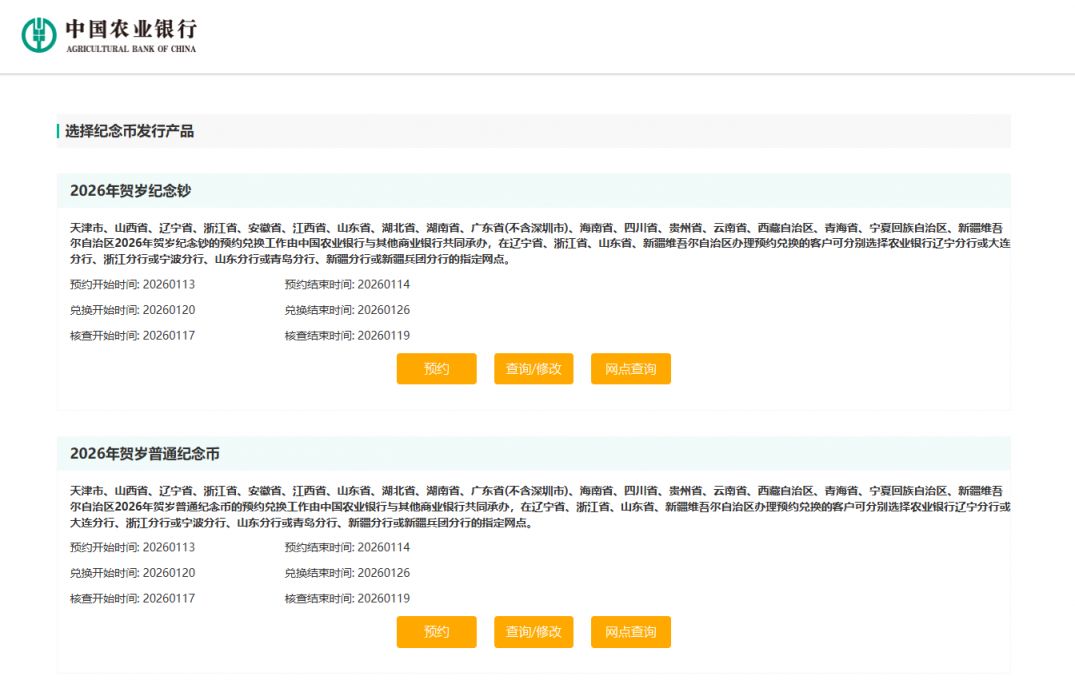This screenshot has width=1075, height=680.
Task: Click 核查开始时间 20260117 in 普通纪念币 section
Action: coord(132,598)
